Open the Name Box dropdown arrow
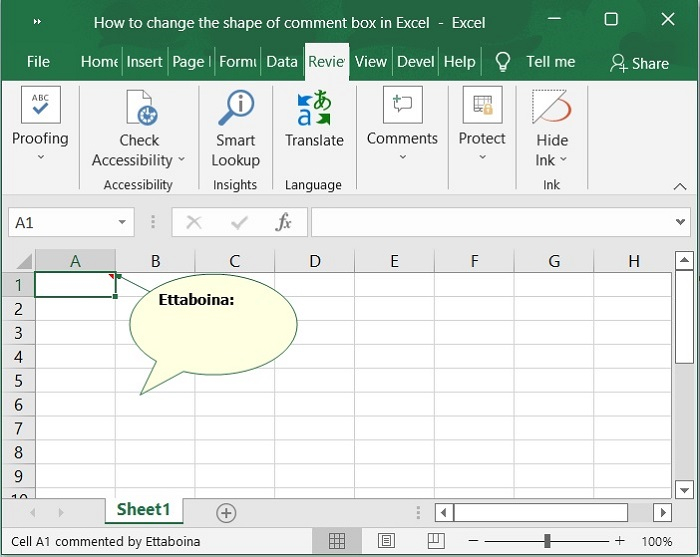The height and width of the screenshot is (557, 700). 122,222
